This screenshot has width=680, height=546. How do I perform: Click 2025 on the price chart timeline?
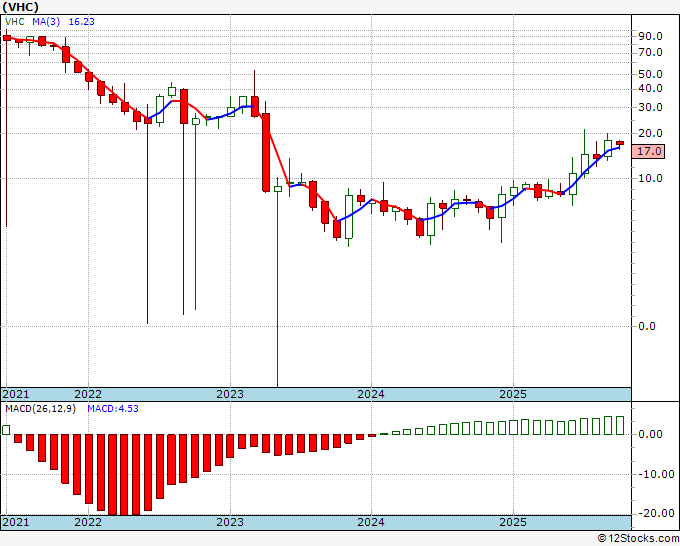513,394
